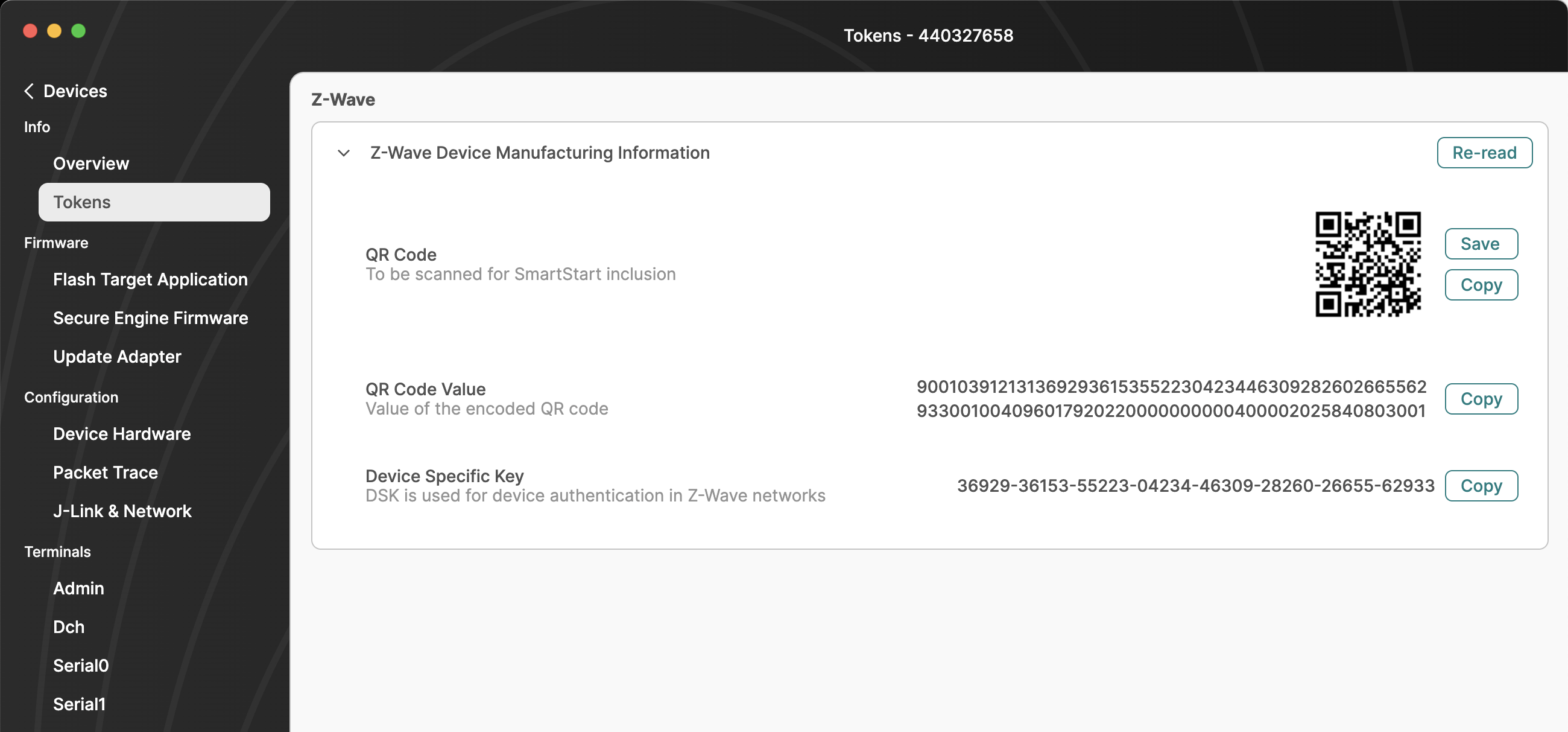Screen dimensions: 1568x732
Task: Open the Update Adapter page
Action: click(117, 356)
